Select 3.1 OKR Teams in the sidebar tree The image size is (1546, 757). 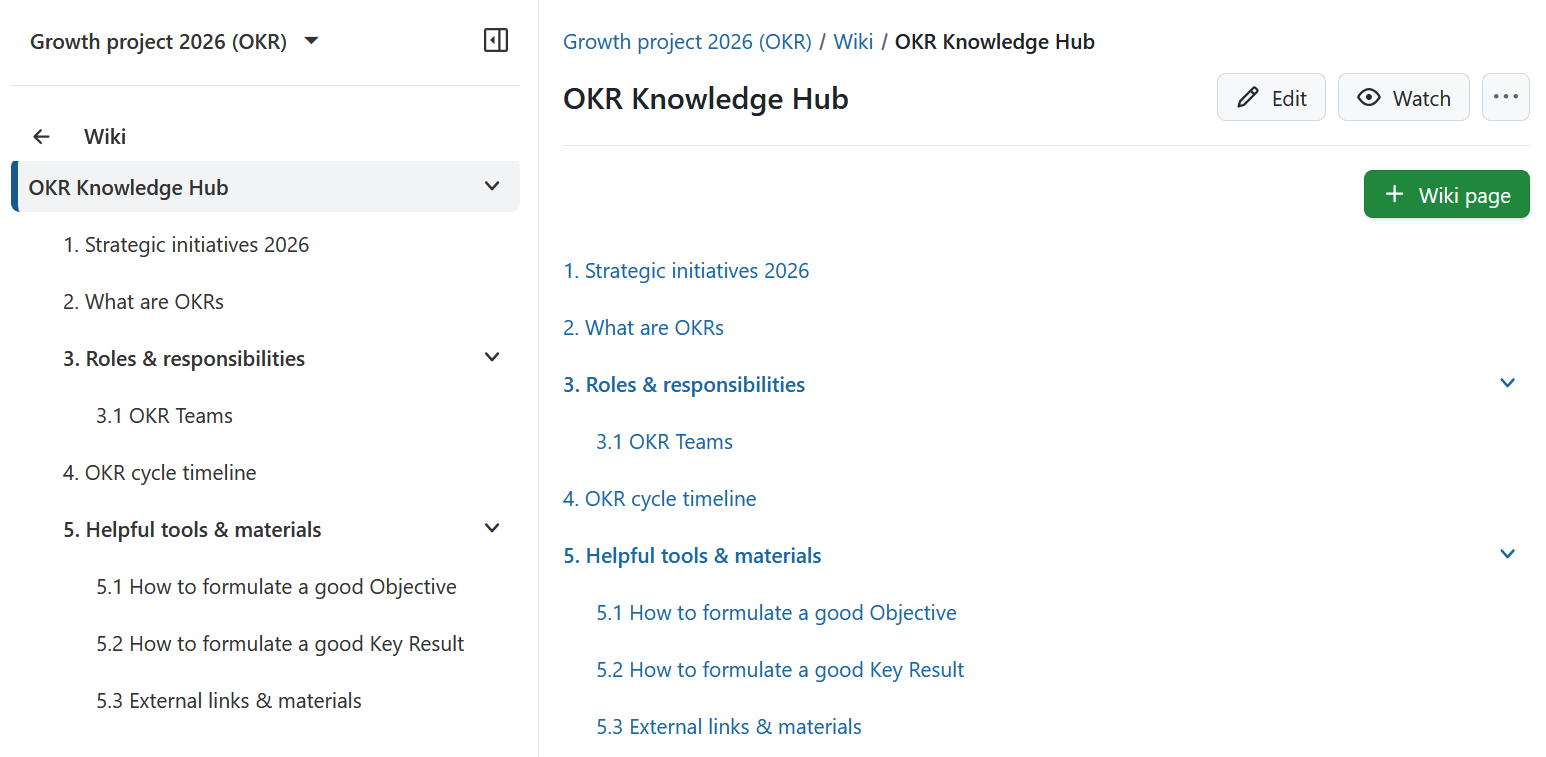[164, 415]
